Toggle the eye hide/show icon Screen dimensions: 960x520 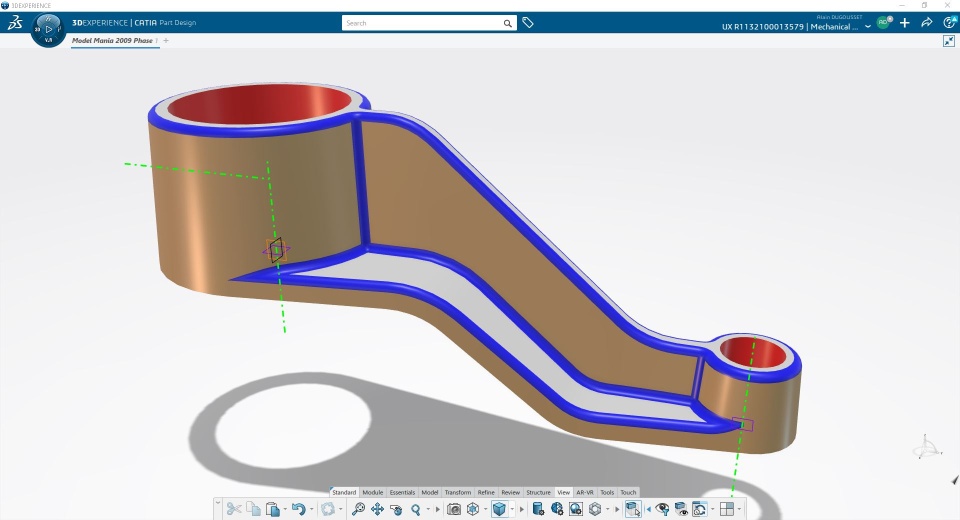tap(662, 509)
